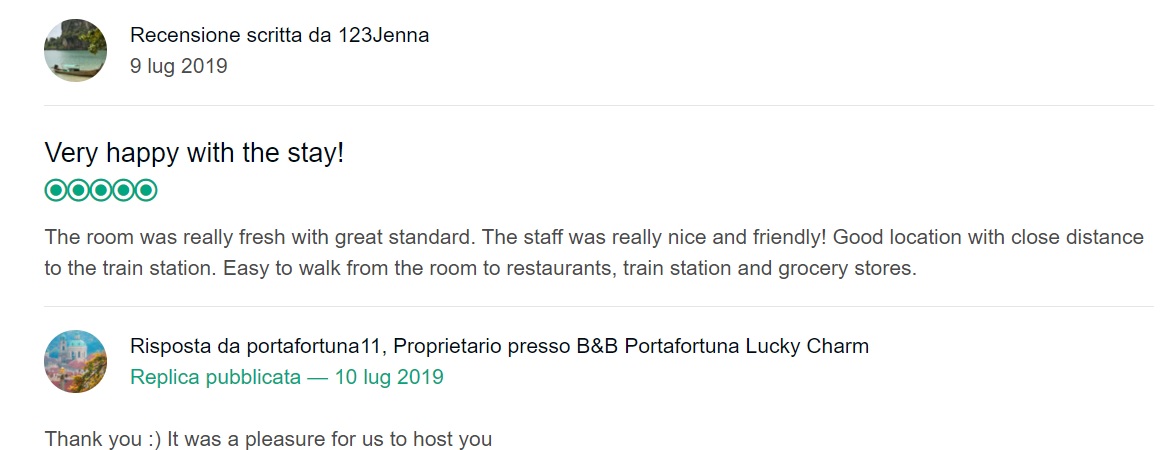Click the green "Replica pubblicata" label
This screenshot has width=1166, height=450.
216,377
